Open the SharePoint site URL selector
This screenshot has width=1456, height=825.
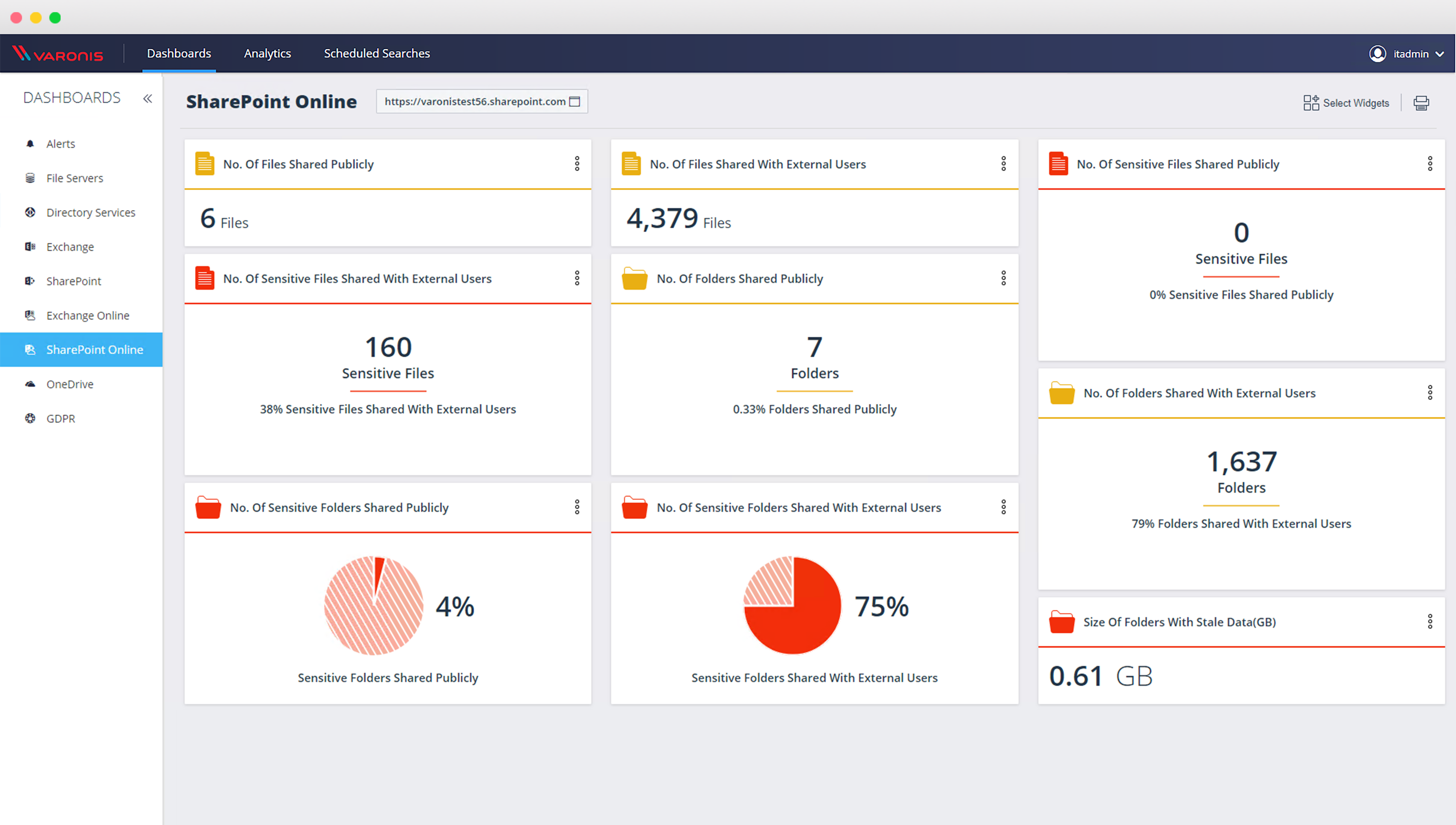(x=482, y=101)
